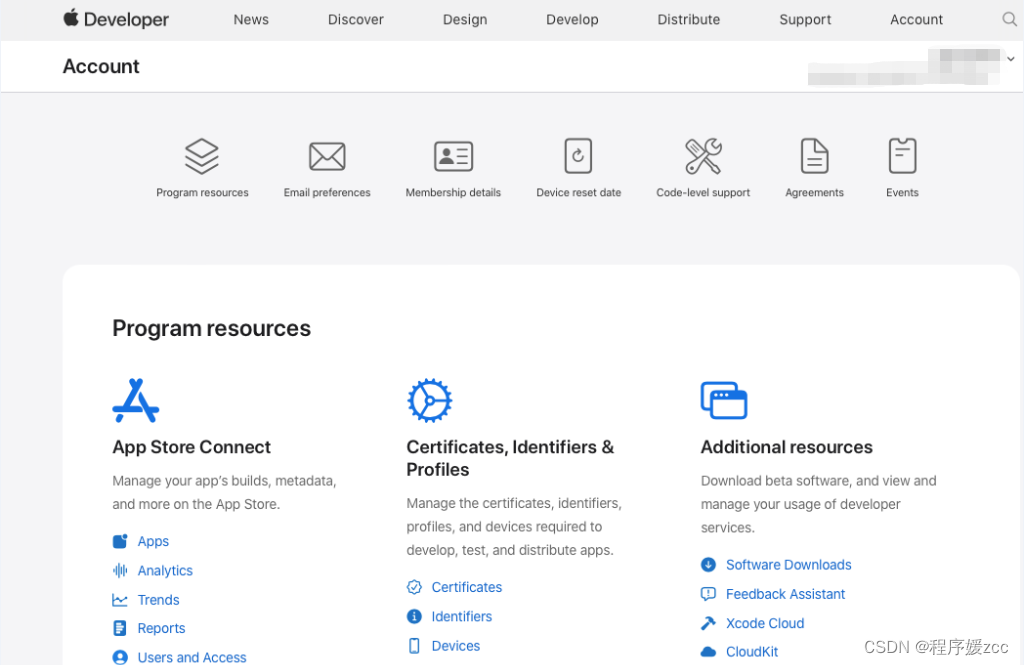The image size is (1024, 665).
Task: Open the Design menu item
Action: [465, 20]
